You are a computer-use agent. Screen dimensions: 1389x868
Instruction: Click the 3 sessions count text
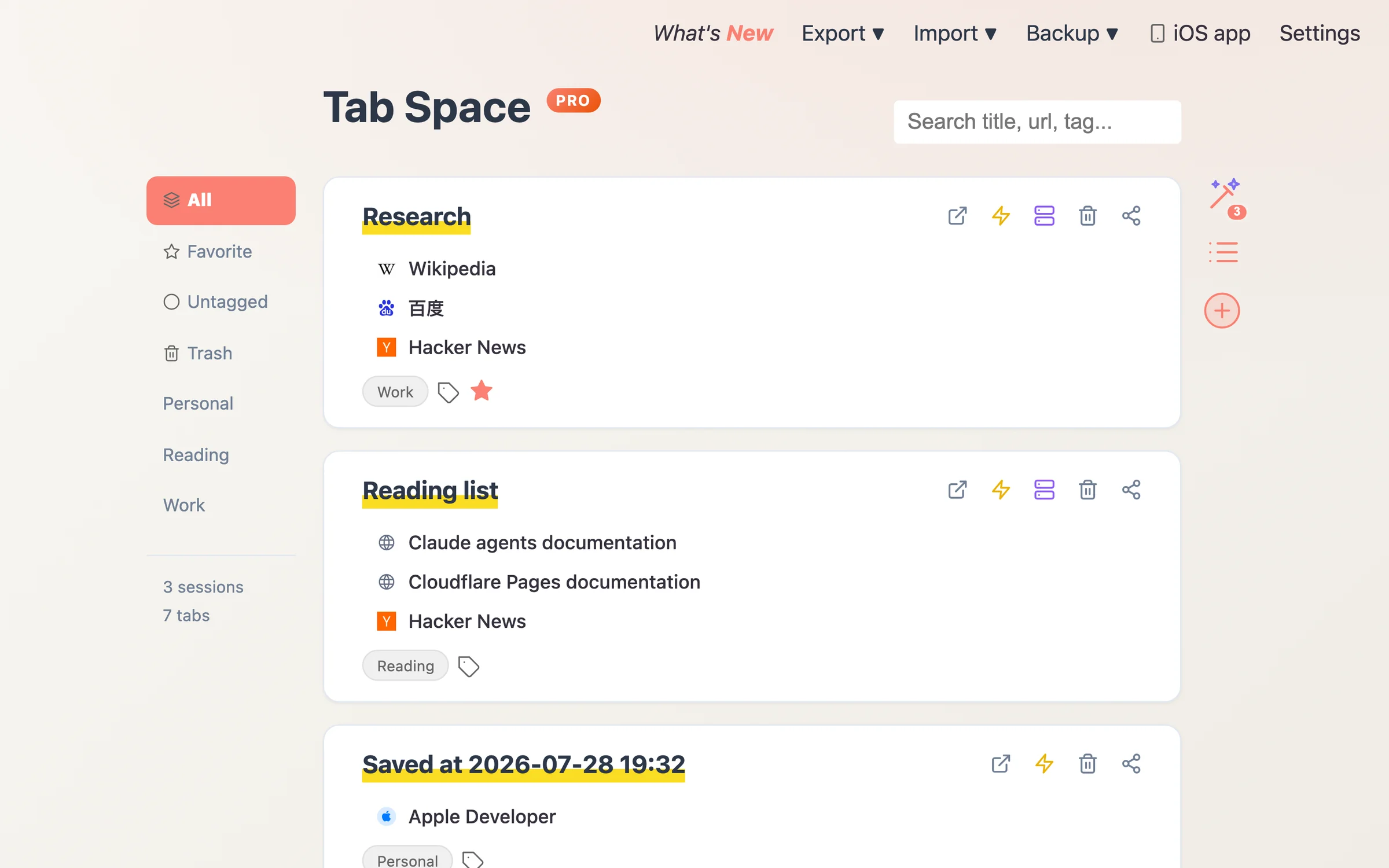point(203,587)
